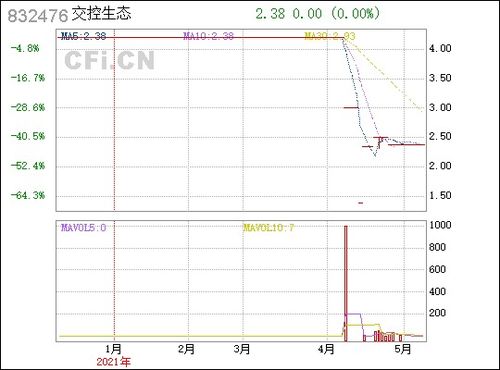The image size is (500, 370).
Task: Click the 1000 volume axis label
Action: (440, 225)
